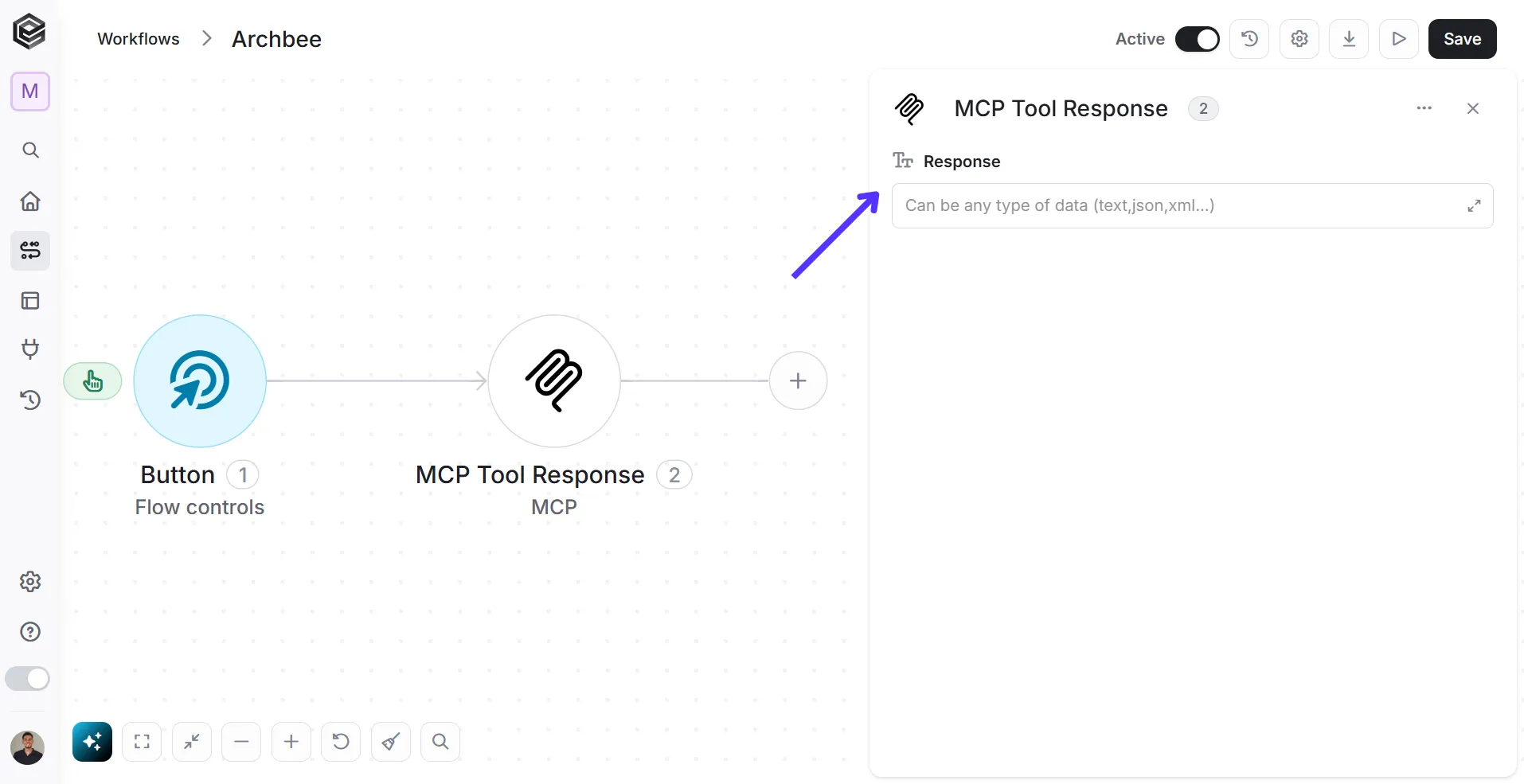The width and height of the screenshot is (1524, 784).
Task: Open the plug connections icon
Action: coord(30,349)
